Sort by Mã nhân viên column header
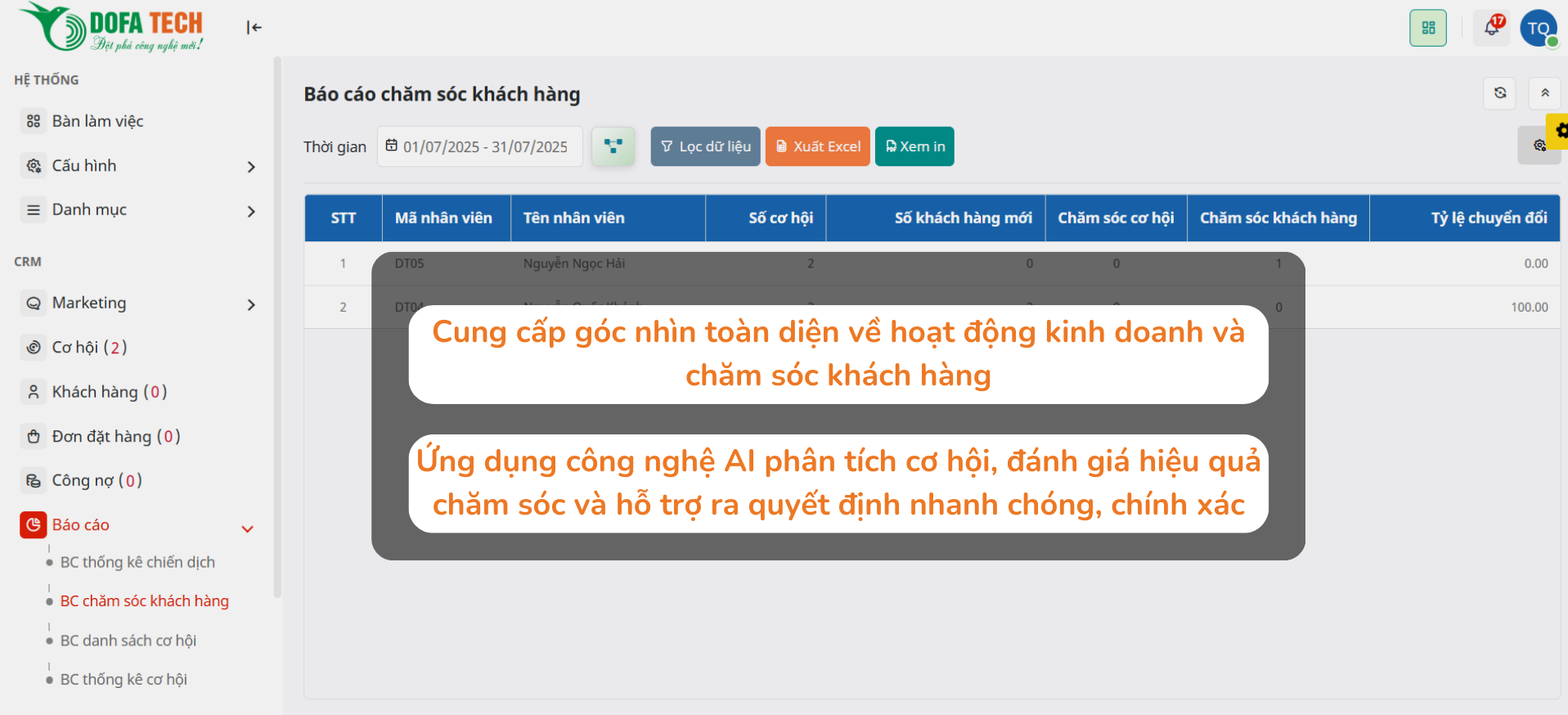 coord(446,218)
